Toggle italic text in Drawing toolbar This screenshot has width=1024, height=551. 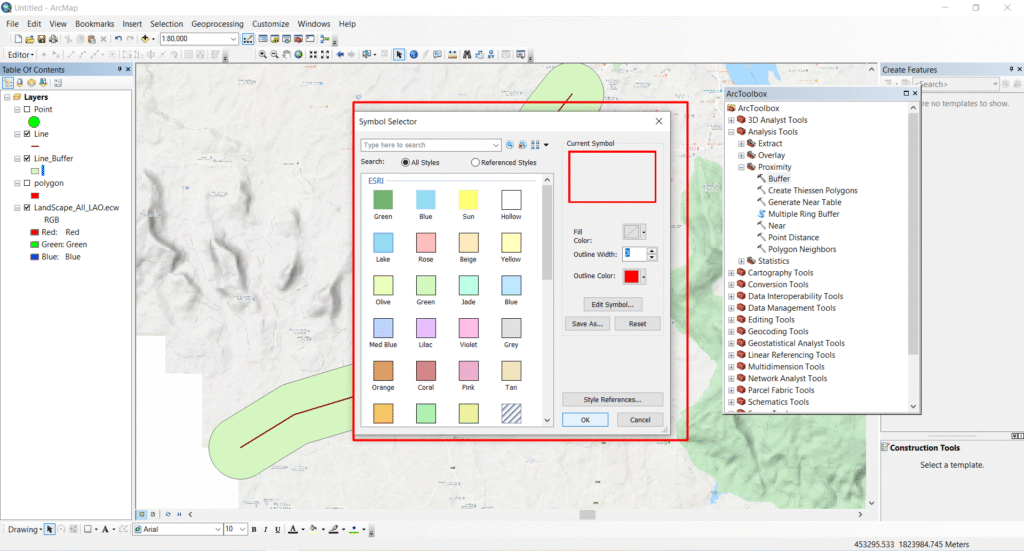[x=266, y=529]
